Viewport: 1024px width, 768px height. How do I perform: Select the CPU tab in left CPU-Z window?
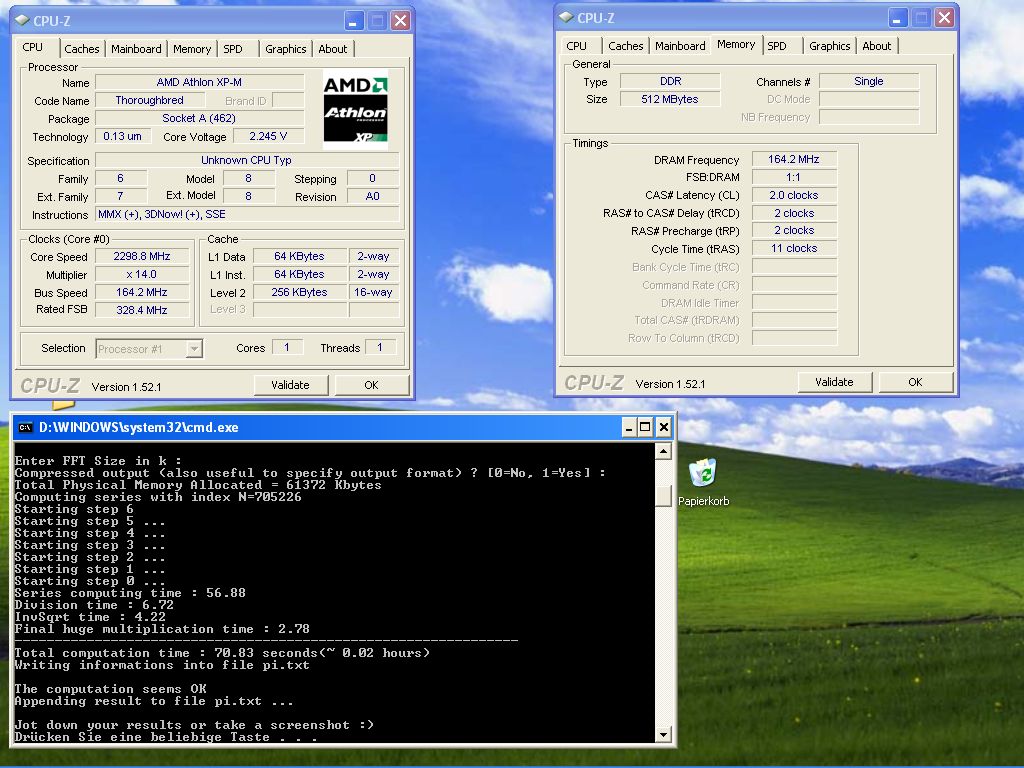coord(33,48)
